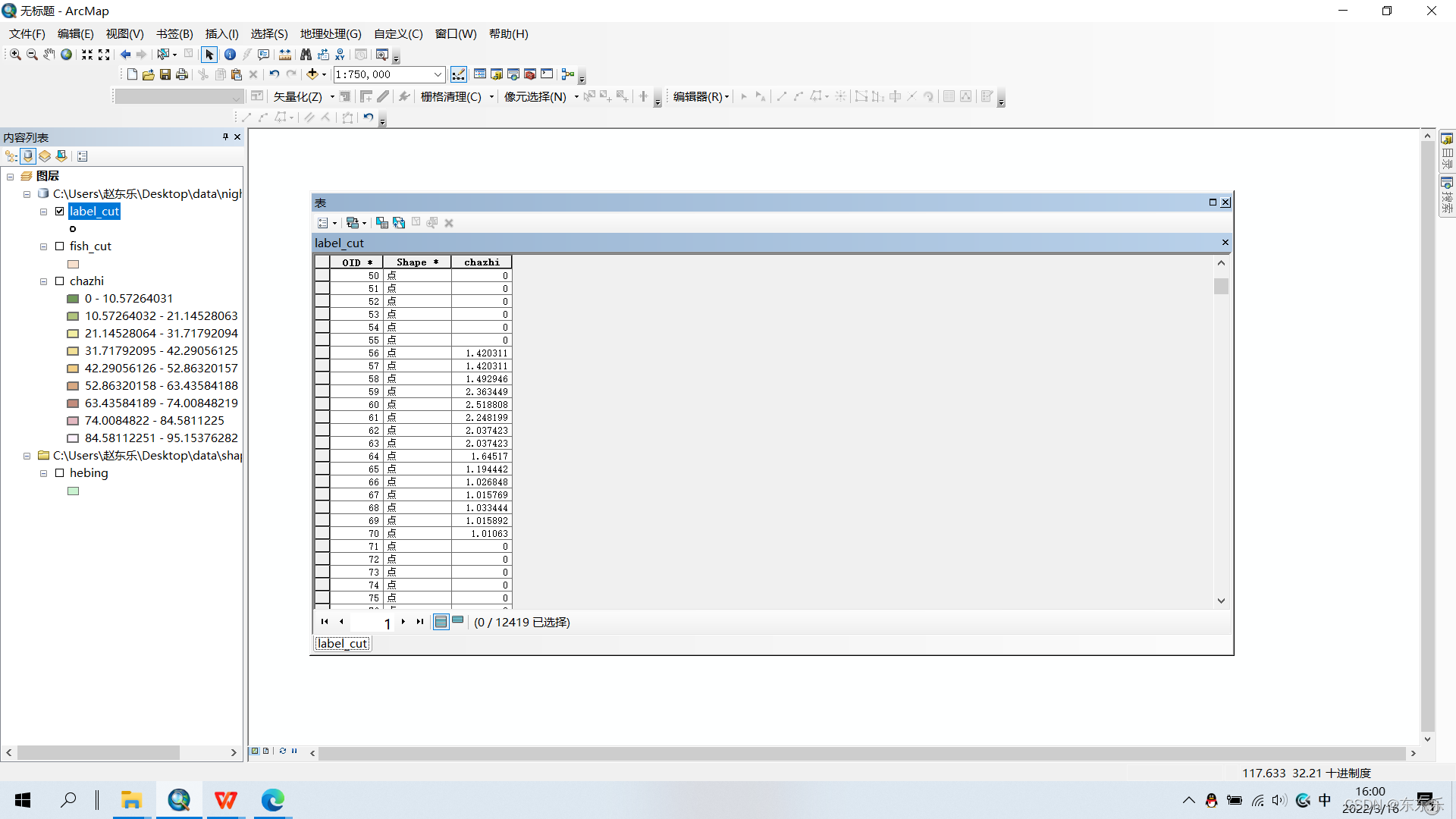Screen dimensions: 1456x819
Task: Save the map document
Action: coord(165,74)
